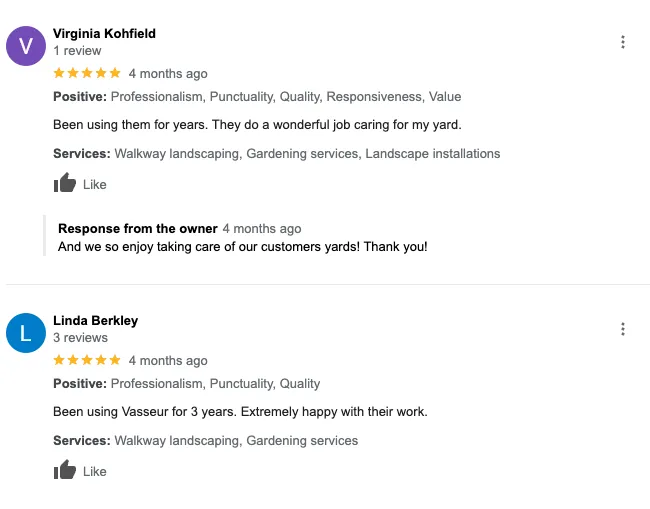Click the owner's thank-you reply text
The width and height of the screenshot is (650, 509).
pos(242,246)
